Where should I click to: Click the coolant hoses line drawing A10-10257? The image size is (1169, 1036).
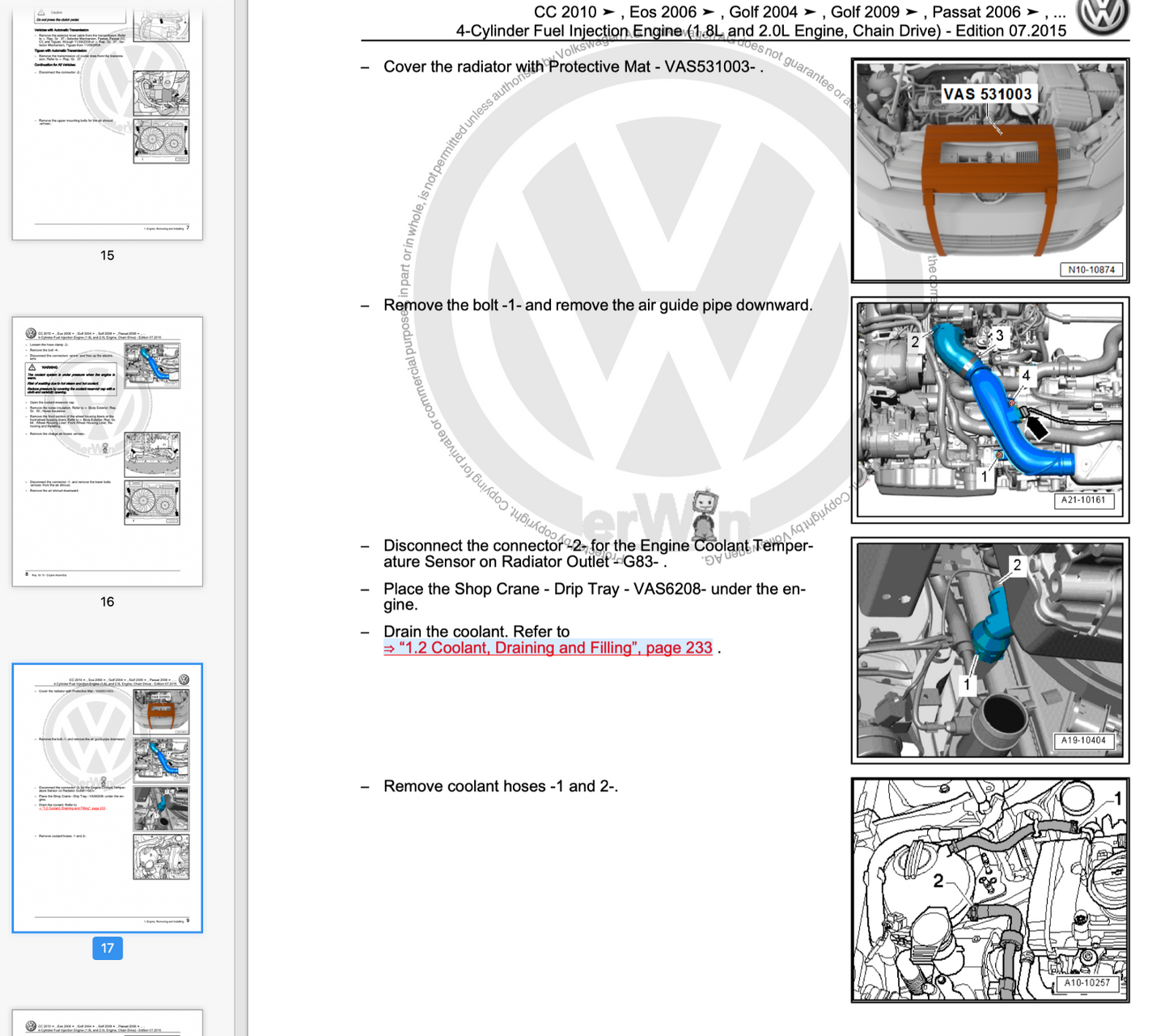pos(989,890)
